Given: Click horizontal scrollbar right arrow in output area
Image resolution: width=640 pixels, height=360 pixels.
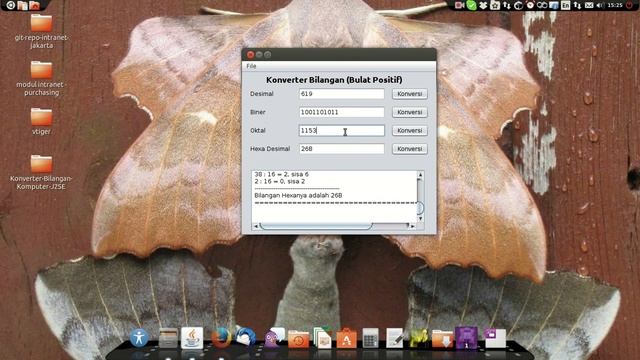Looking at the screenshot, I should [413, 226].
